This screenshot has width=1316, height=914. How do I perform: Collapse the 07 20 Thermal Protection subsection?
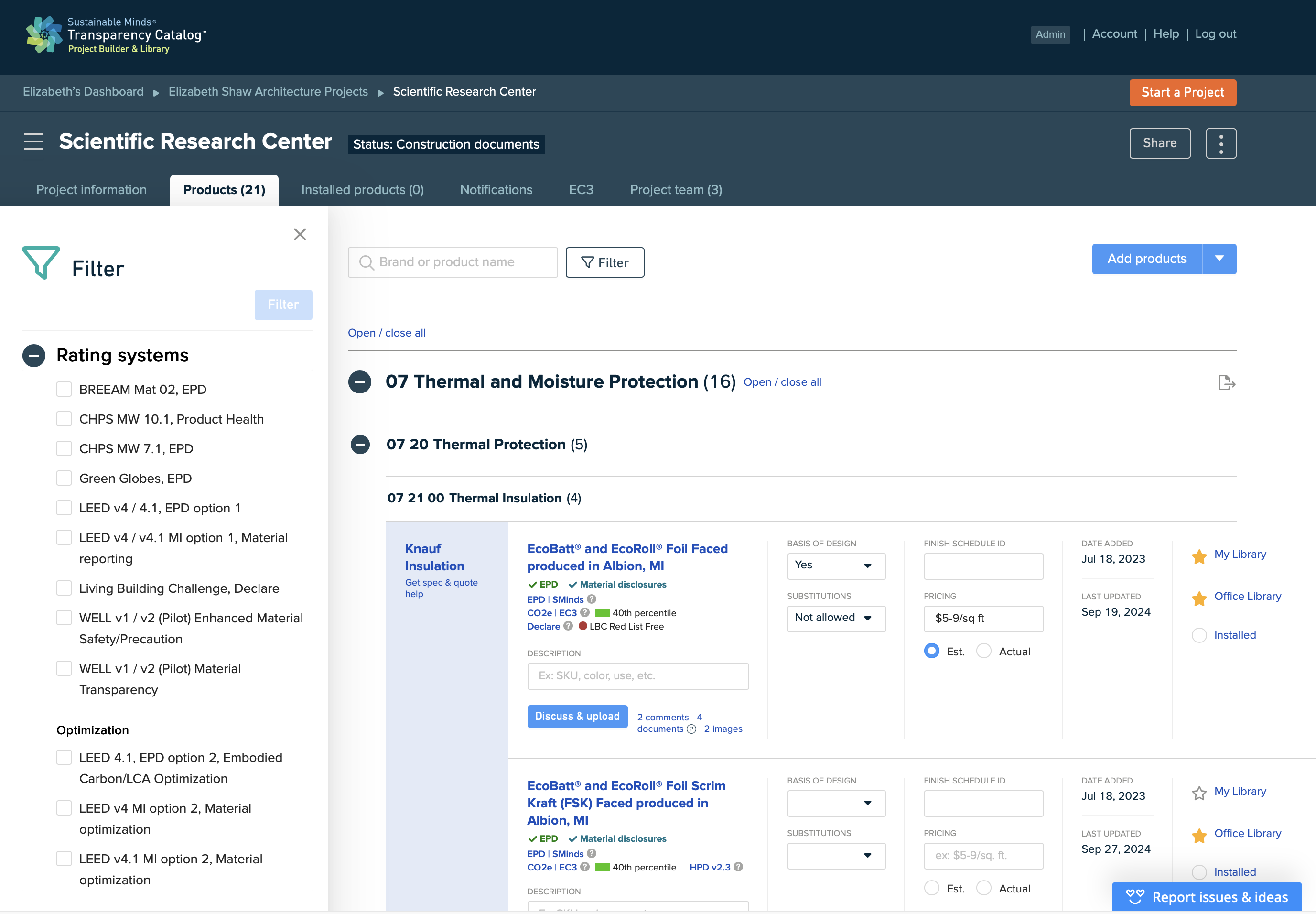[x=360, y=445]
